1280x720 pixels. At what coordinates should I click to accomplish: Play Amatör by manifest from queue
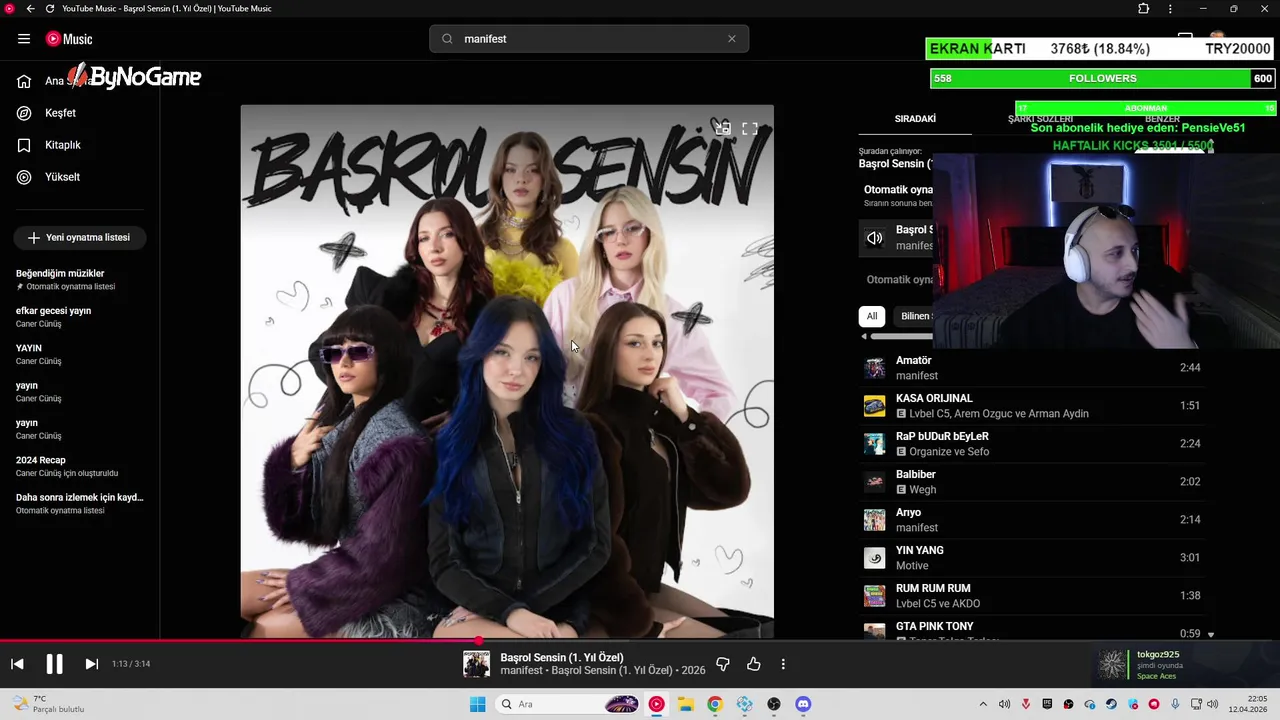(x=1033, y=368)
